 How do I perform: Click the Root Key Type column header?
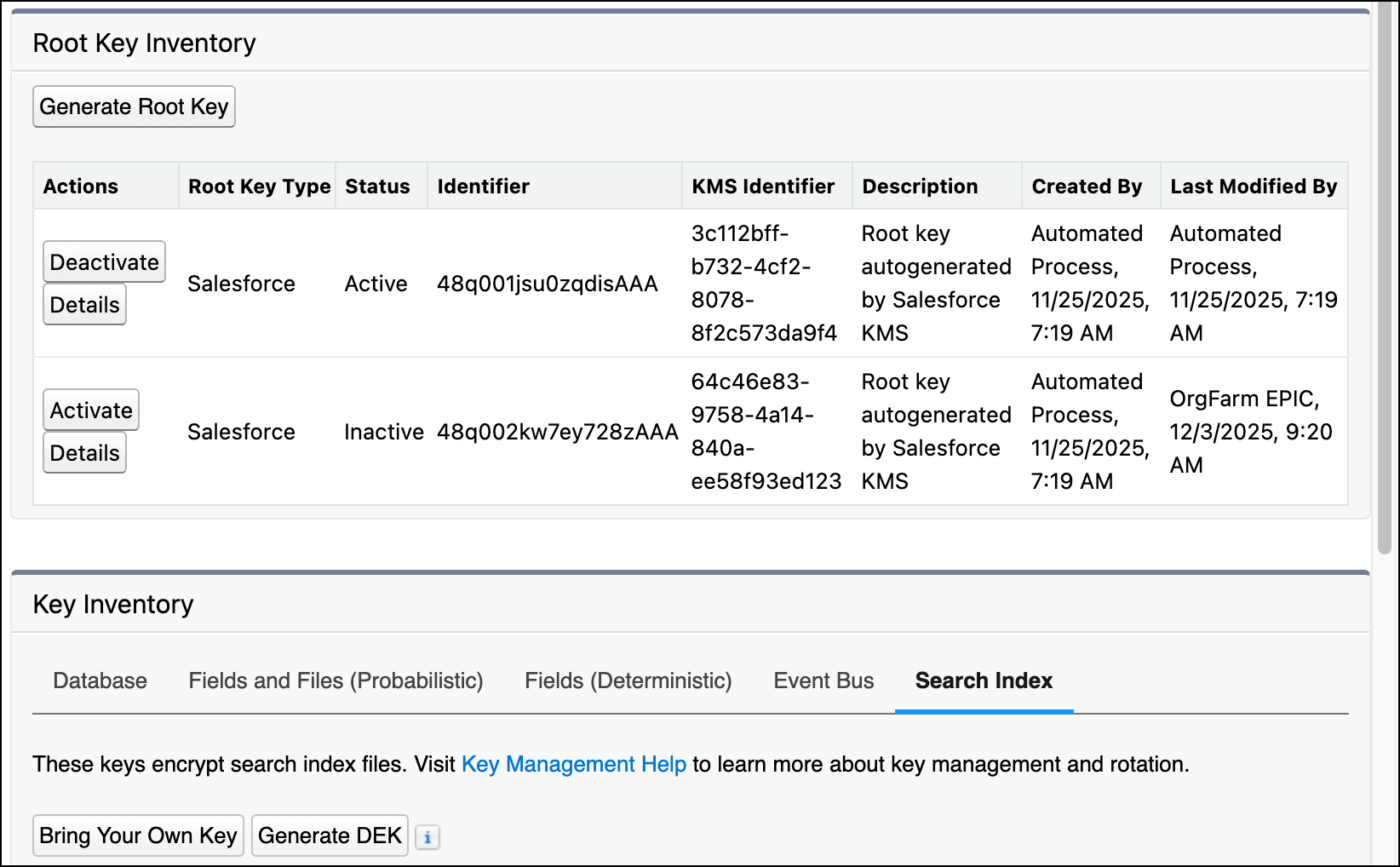point(257,186)
